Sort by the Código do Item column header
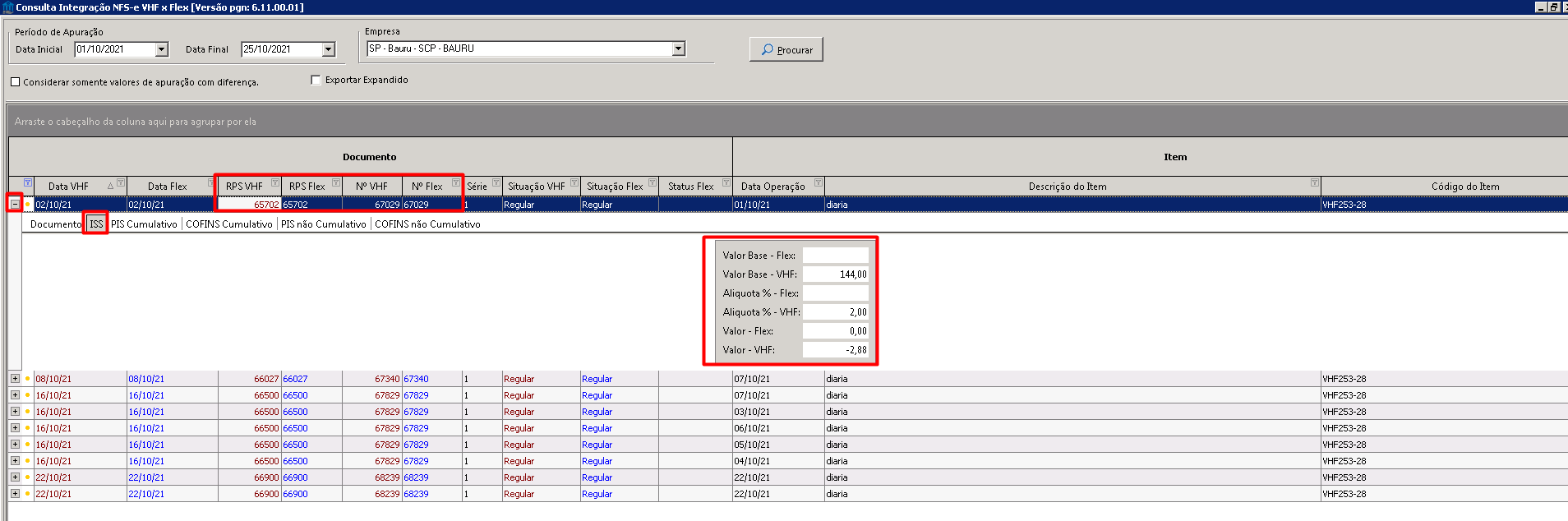This screenshot has width=1568, height=521. (1465, 187)
